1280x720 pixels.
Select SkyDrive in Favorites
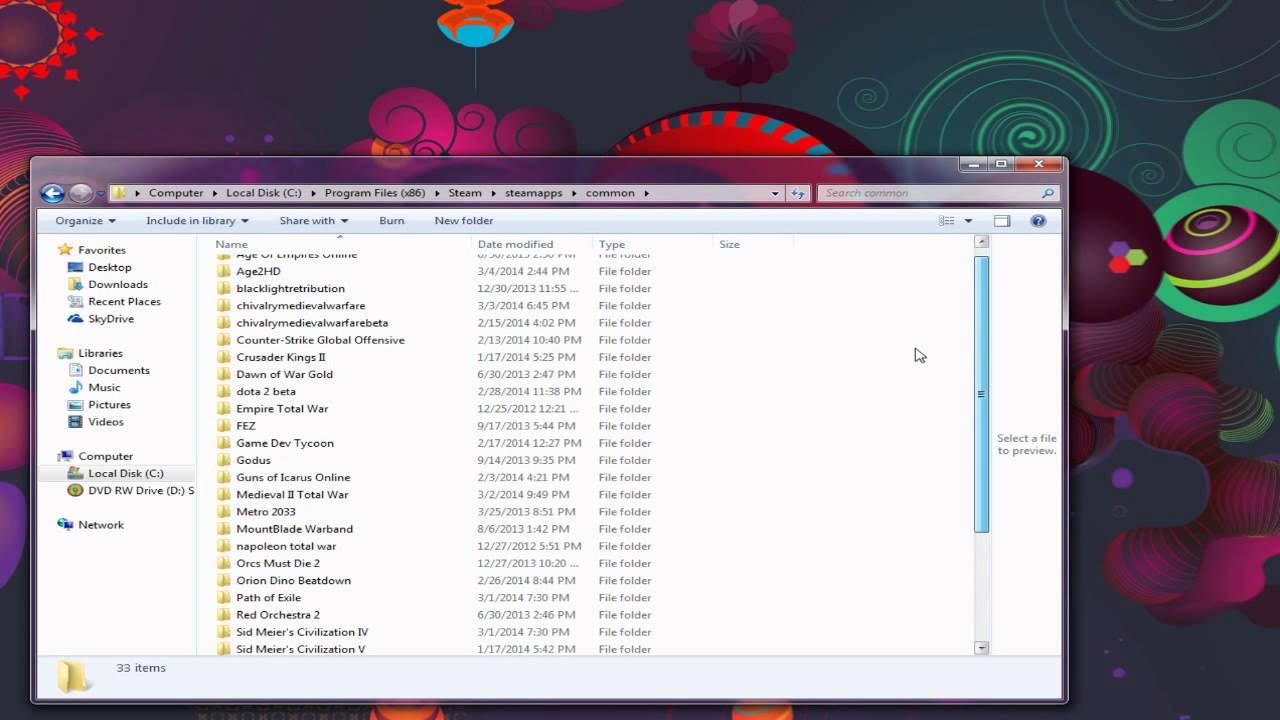(110, 319)
